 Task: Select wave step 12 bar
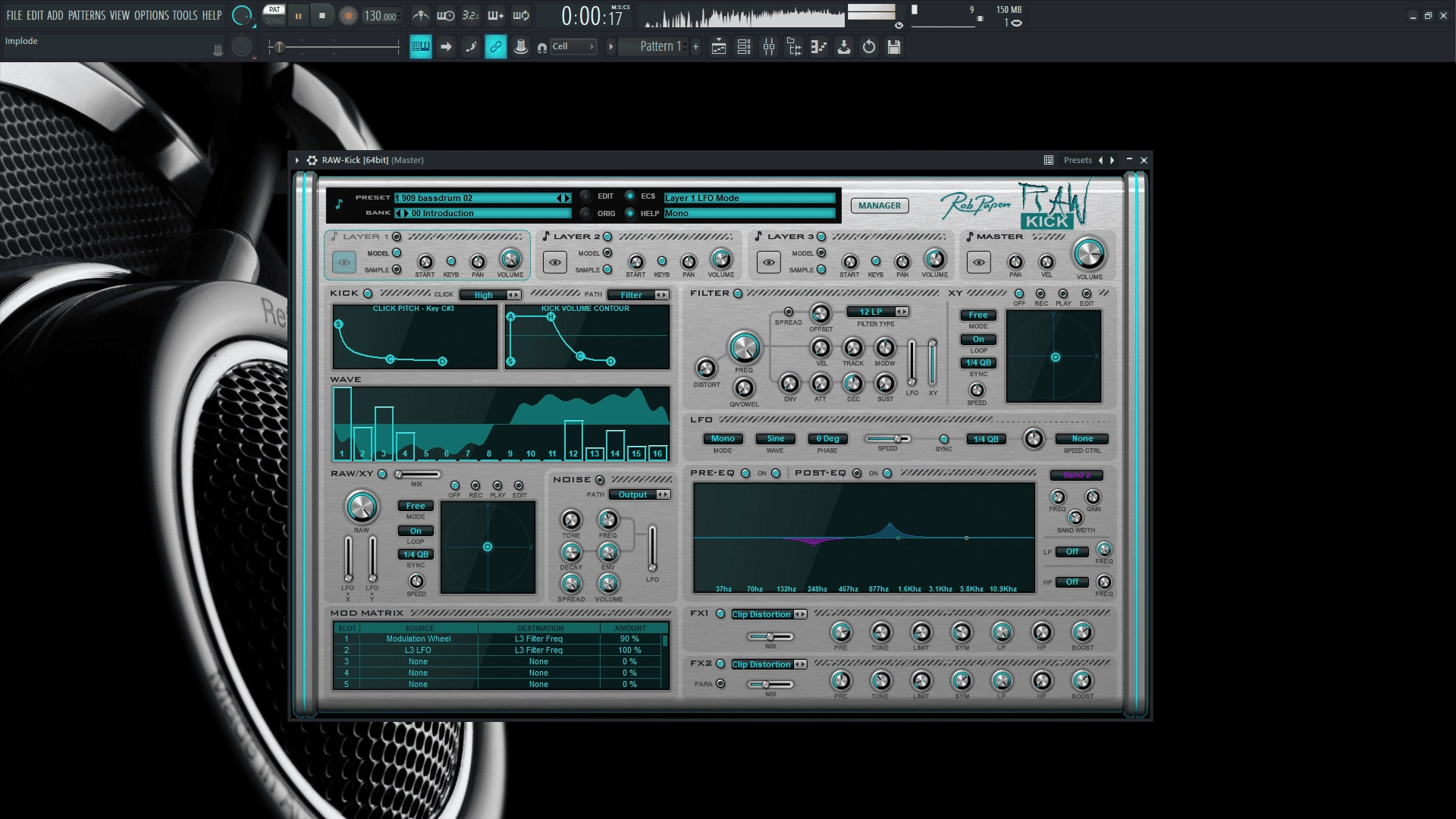(x=573, y=440)
